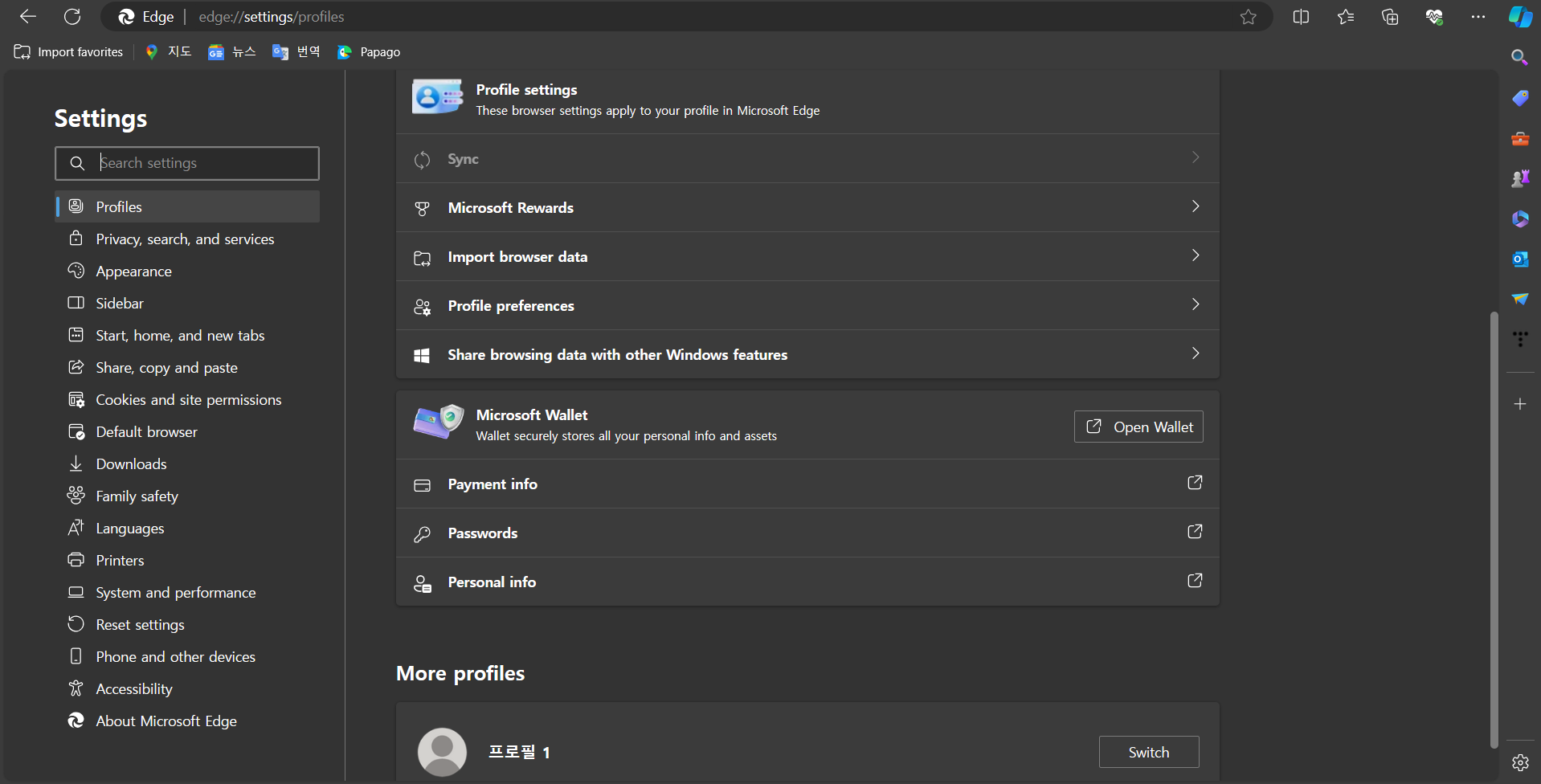Open Sidebar settings section
Screen dimensions: 1541x784
187,303
